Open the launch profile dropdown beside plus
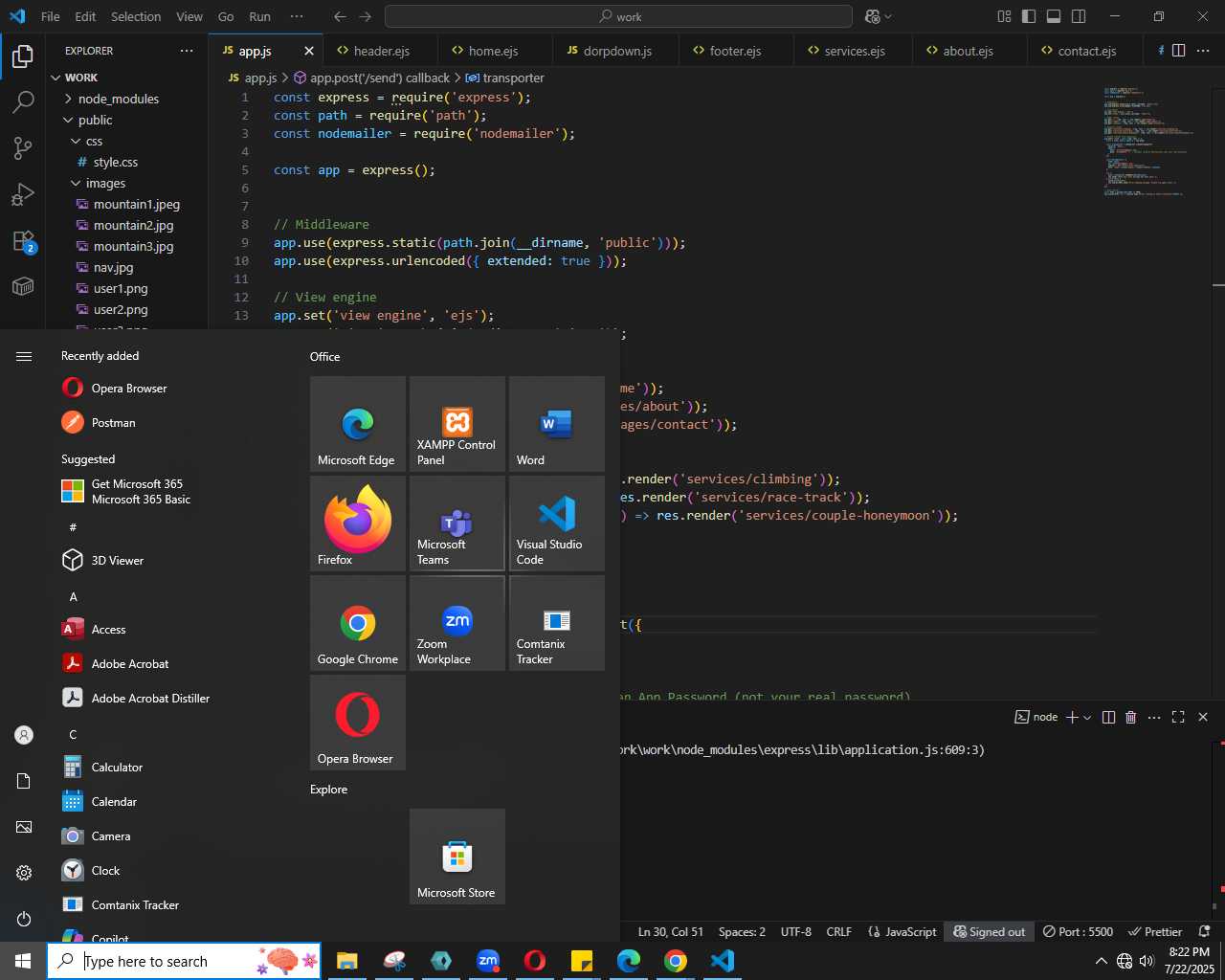1225x980 pixels. 1087,718
